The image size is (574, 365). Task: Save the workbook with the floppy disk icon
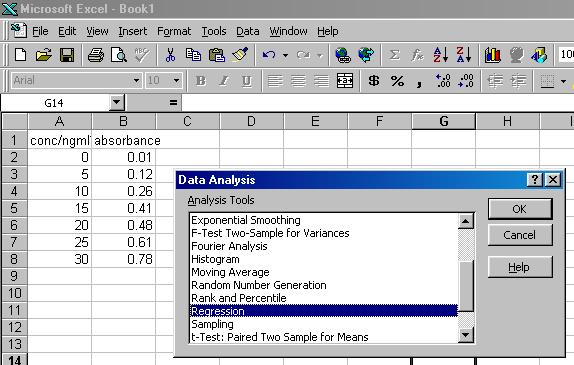[67, 55]
